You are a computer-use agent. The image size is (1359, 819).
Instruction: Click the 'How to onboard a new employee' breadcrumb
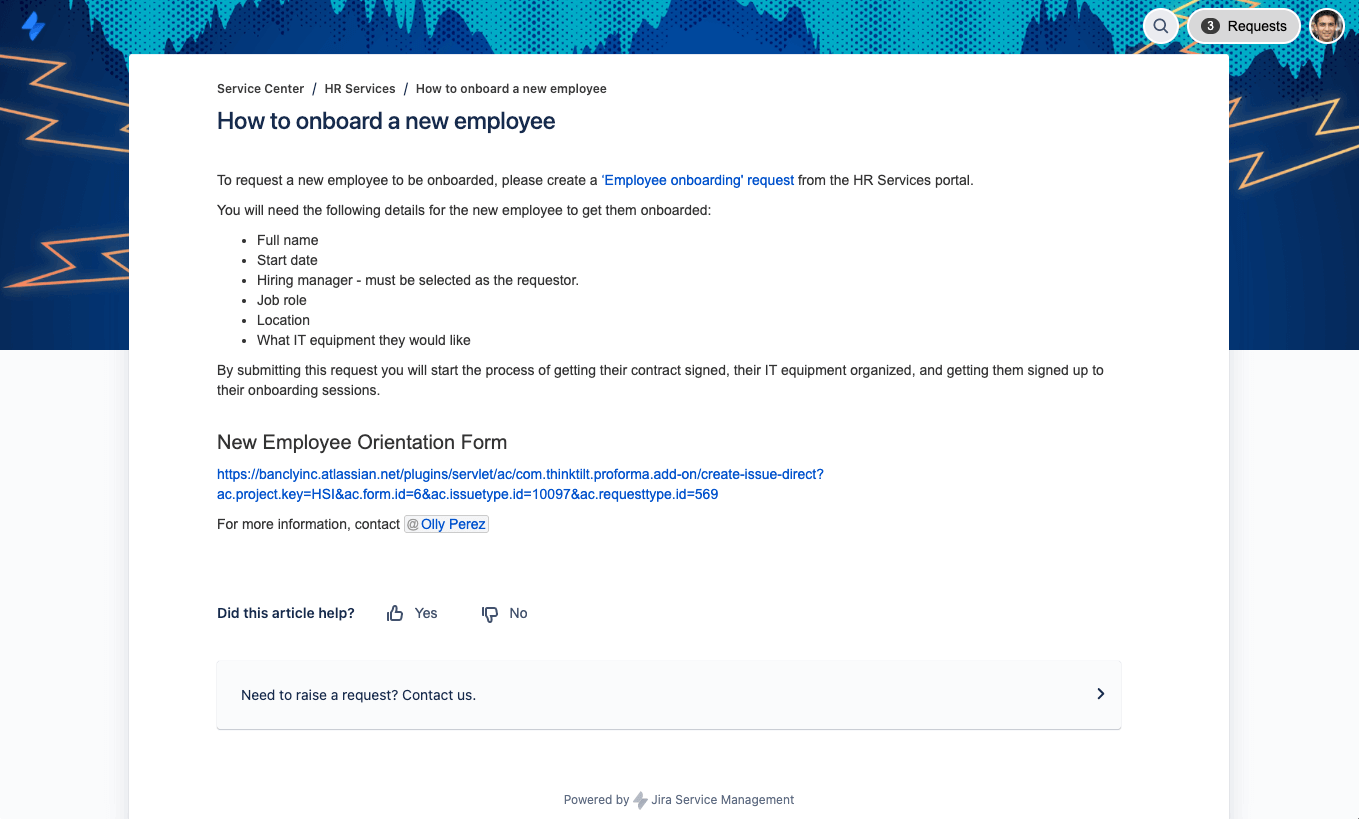click(511, 88)
